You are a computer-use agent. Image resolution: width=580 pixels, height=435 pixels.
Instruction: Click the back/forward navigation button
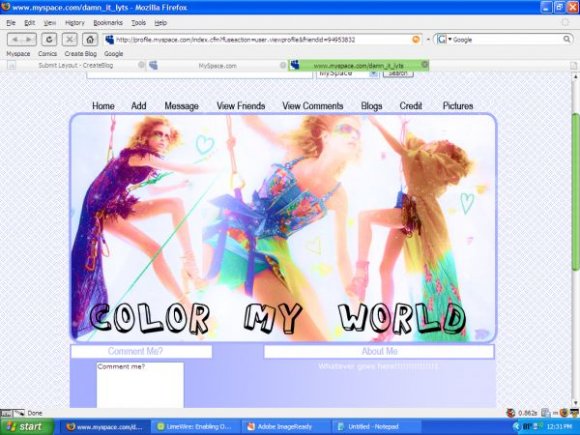point(22,39)
